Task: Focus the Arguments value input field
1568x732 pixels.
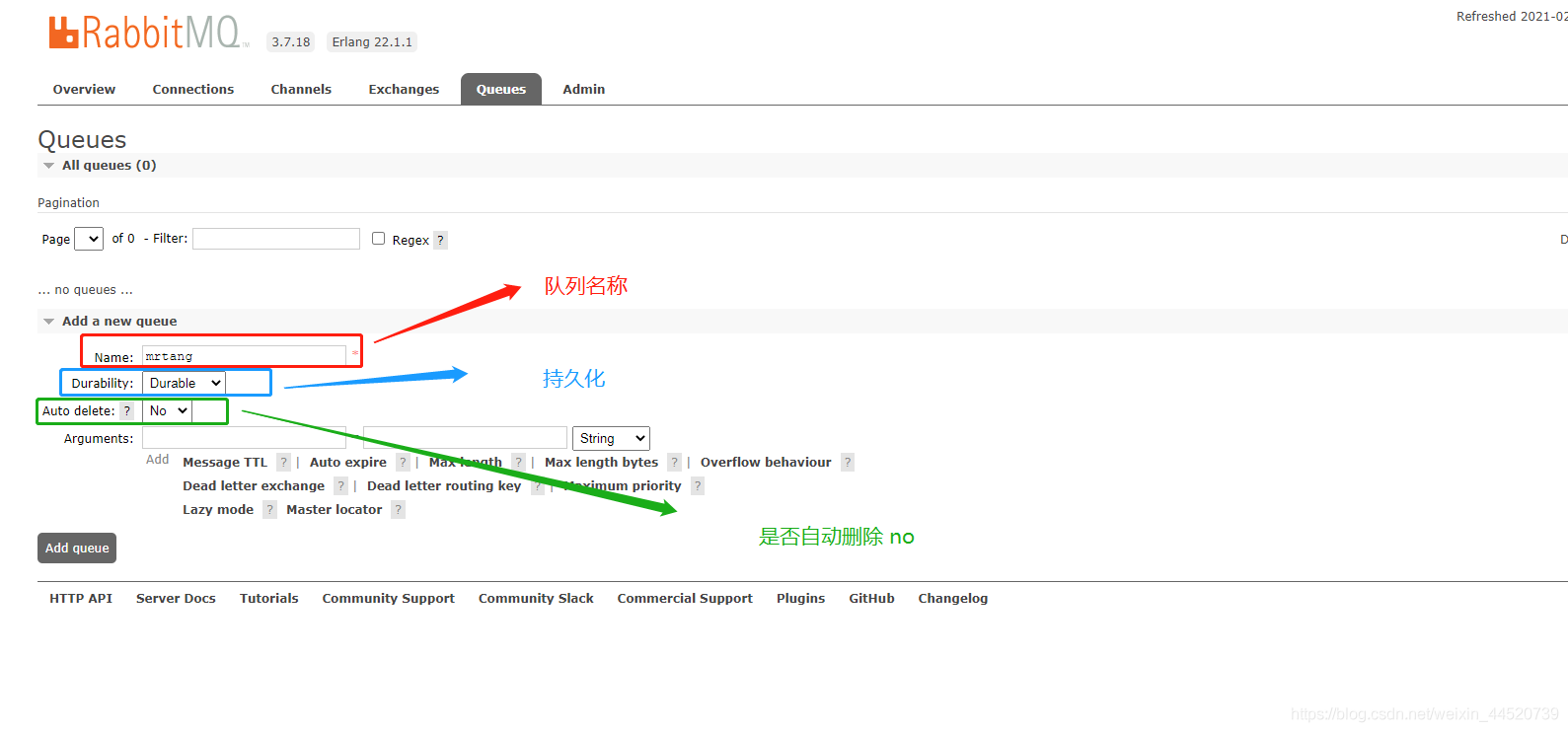Action: click(x=466, y=437)
